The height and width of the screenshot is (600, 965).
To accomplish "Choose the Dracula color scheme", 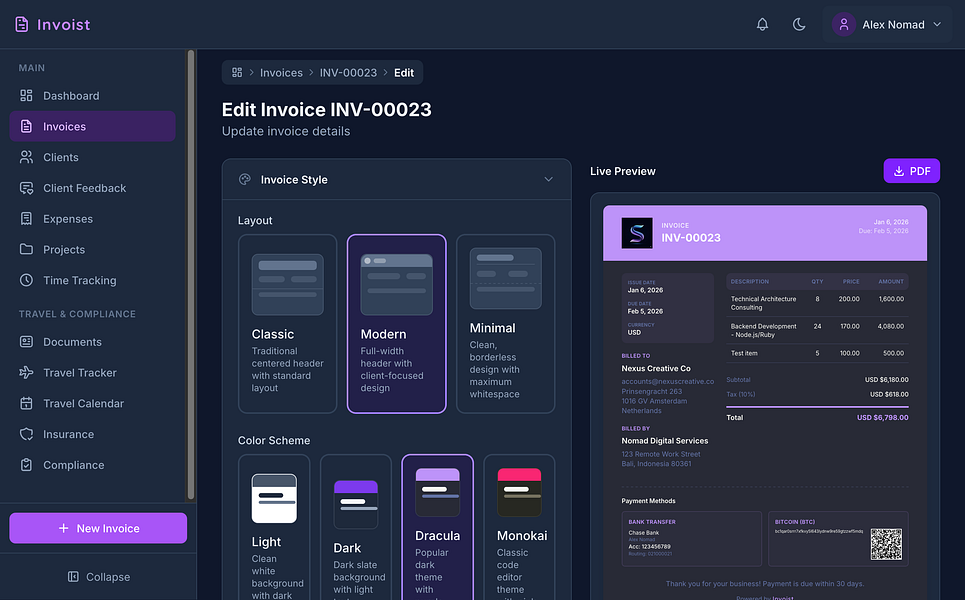I will [438, 527].
